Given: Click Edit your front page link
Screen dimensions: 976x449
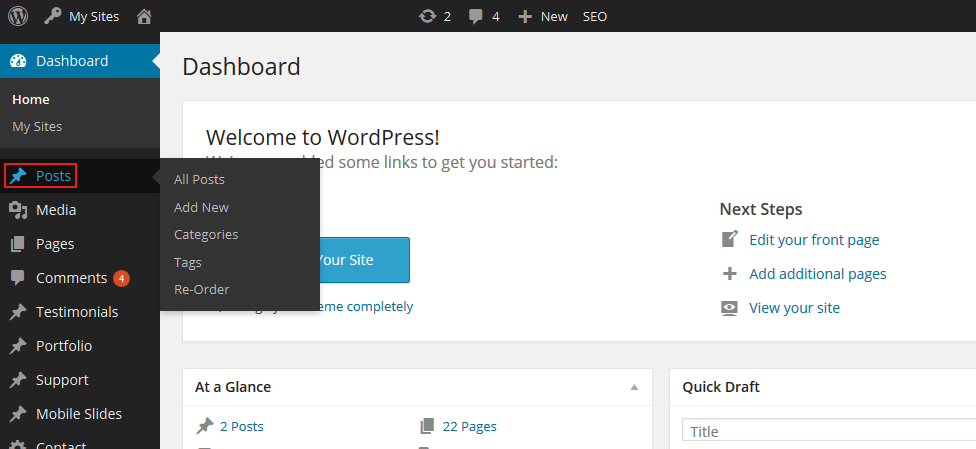Looking at the screenshot, I should (x=814, y=240).
